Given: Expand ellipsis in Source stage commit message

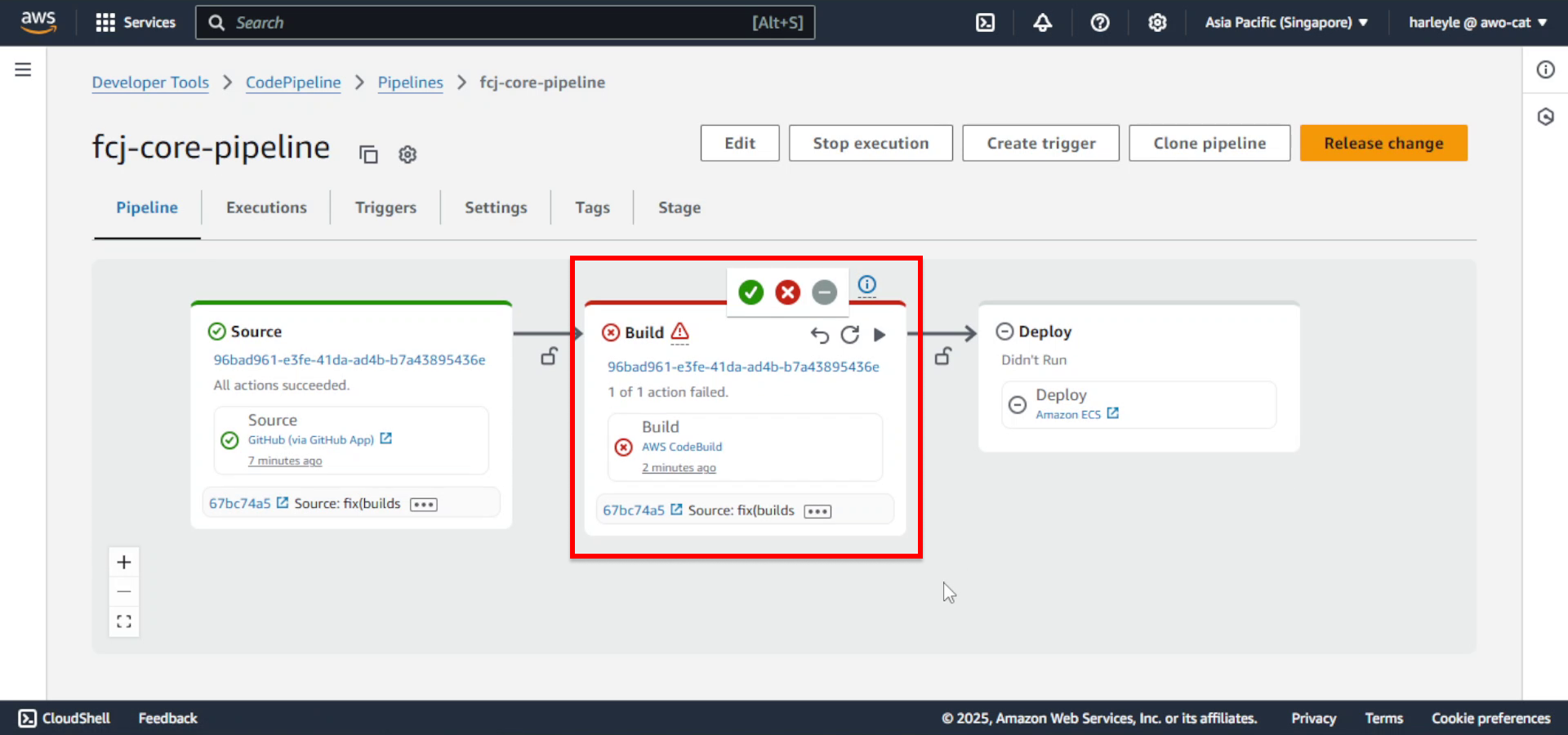Looking at the screenshot, I should click(424, 504).
